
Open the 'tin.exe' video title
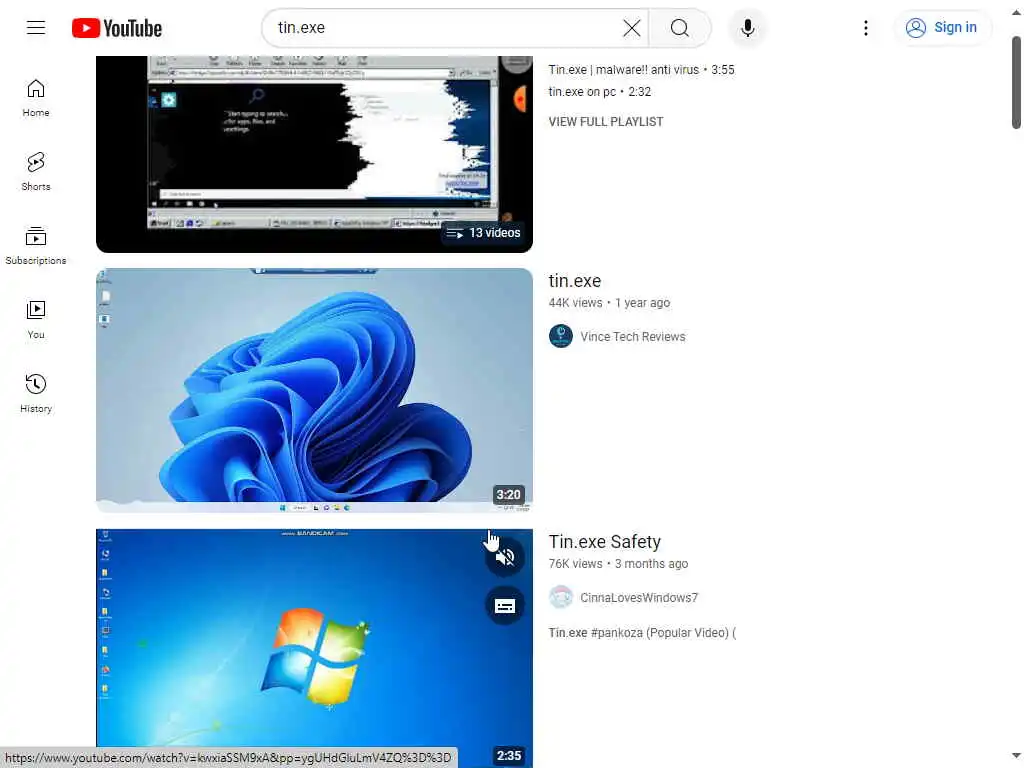click(575, 281)
